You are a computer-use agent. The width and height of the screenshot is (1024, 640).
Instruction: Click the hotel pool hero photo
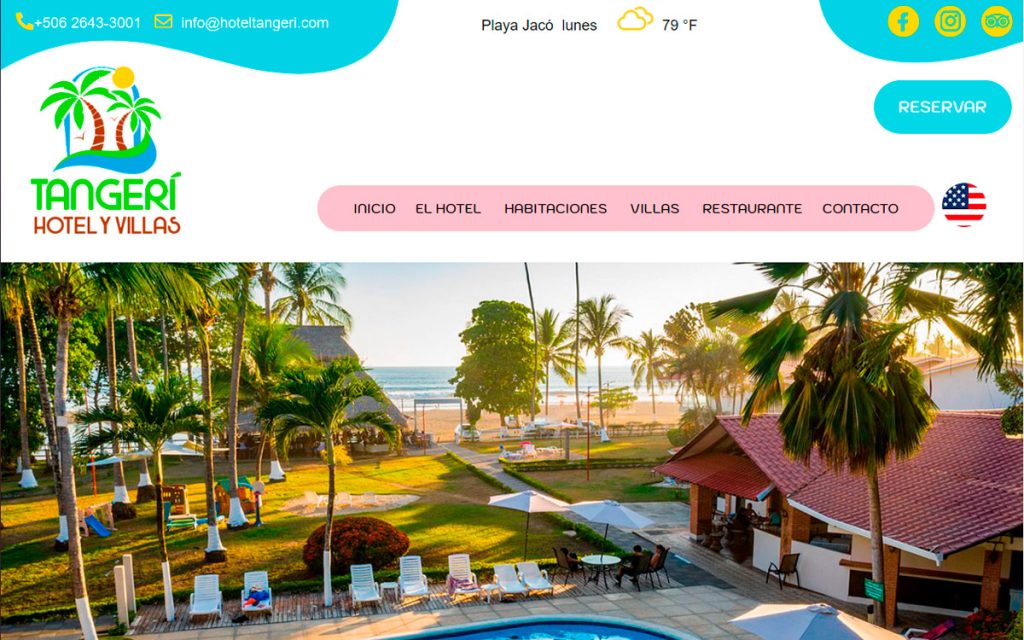coord(512,451)
